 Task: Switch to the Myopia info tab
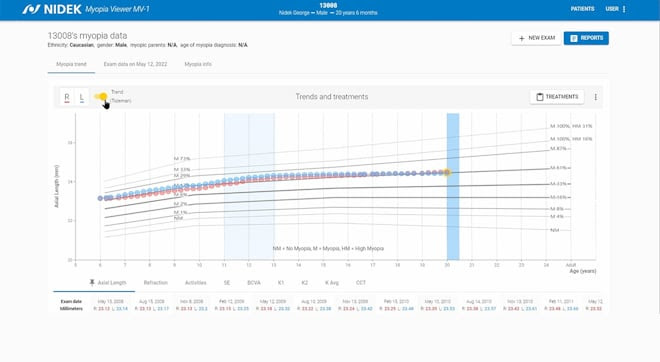[x=198, y=64]
